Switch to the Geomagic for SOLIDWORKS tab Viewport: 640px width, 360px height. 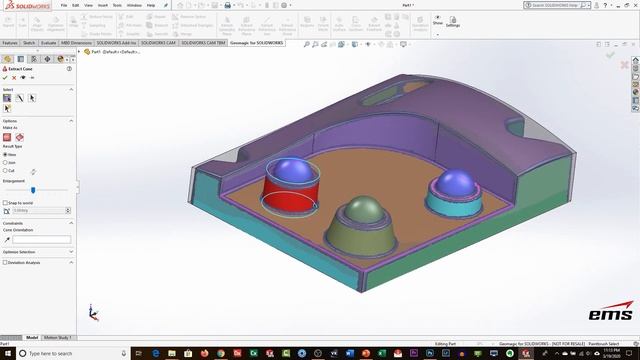pyautogui.click(x=256, y=43)
